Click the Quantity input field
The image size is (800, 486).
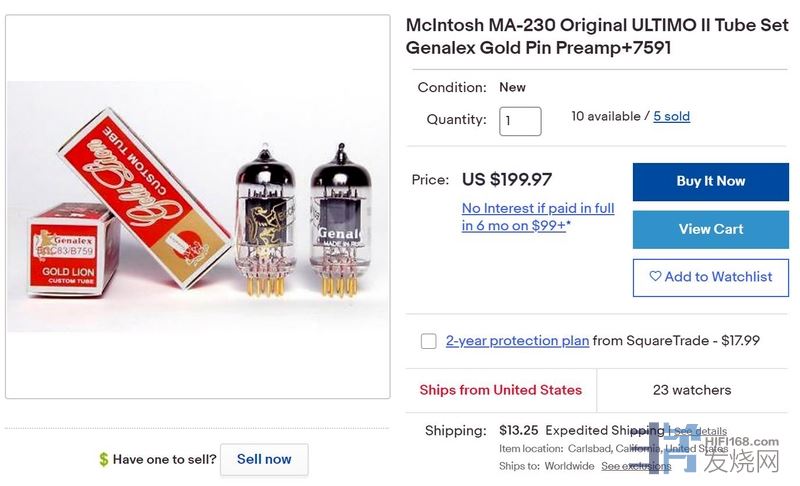click(520, 121)
